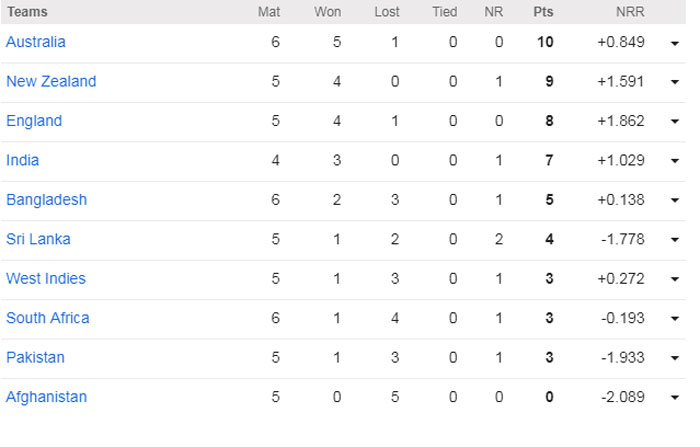Click the Sri Lanka team link

38,239
